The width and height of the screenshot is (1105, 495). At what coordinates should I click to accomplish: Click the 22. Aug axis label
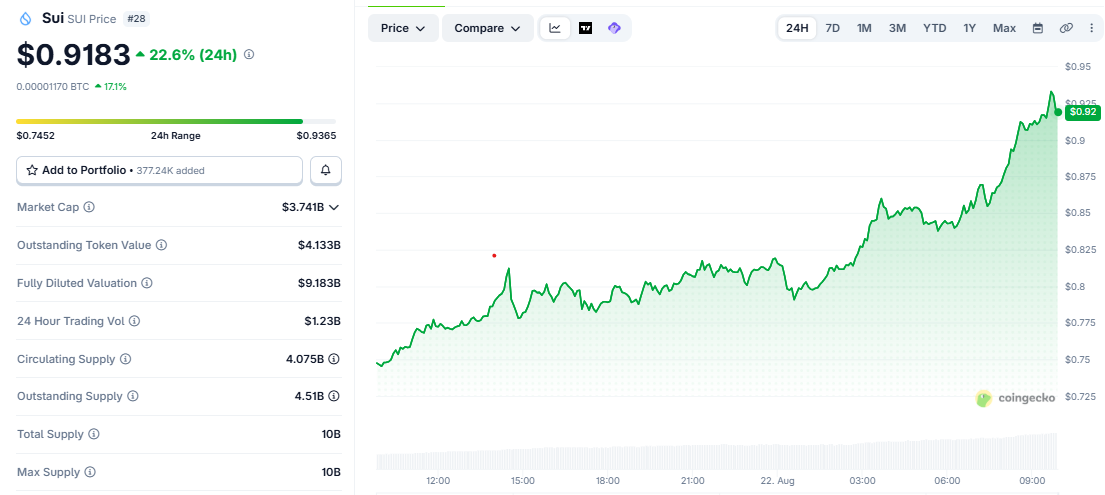pos(777,481)
